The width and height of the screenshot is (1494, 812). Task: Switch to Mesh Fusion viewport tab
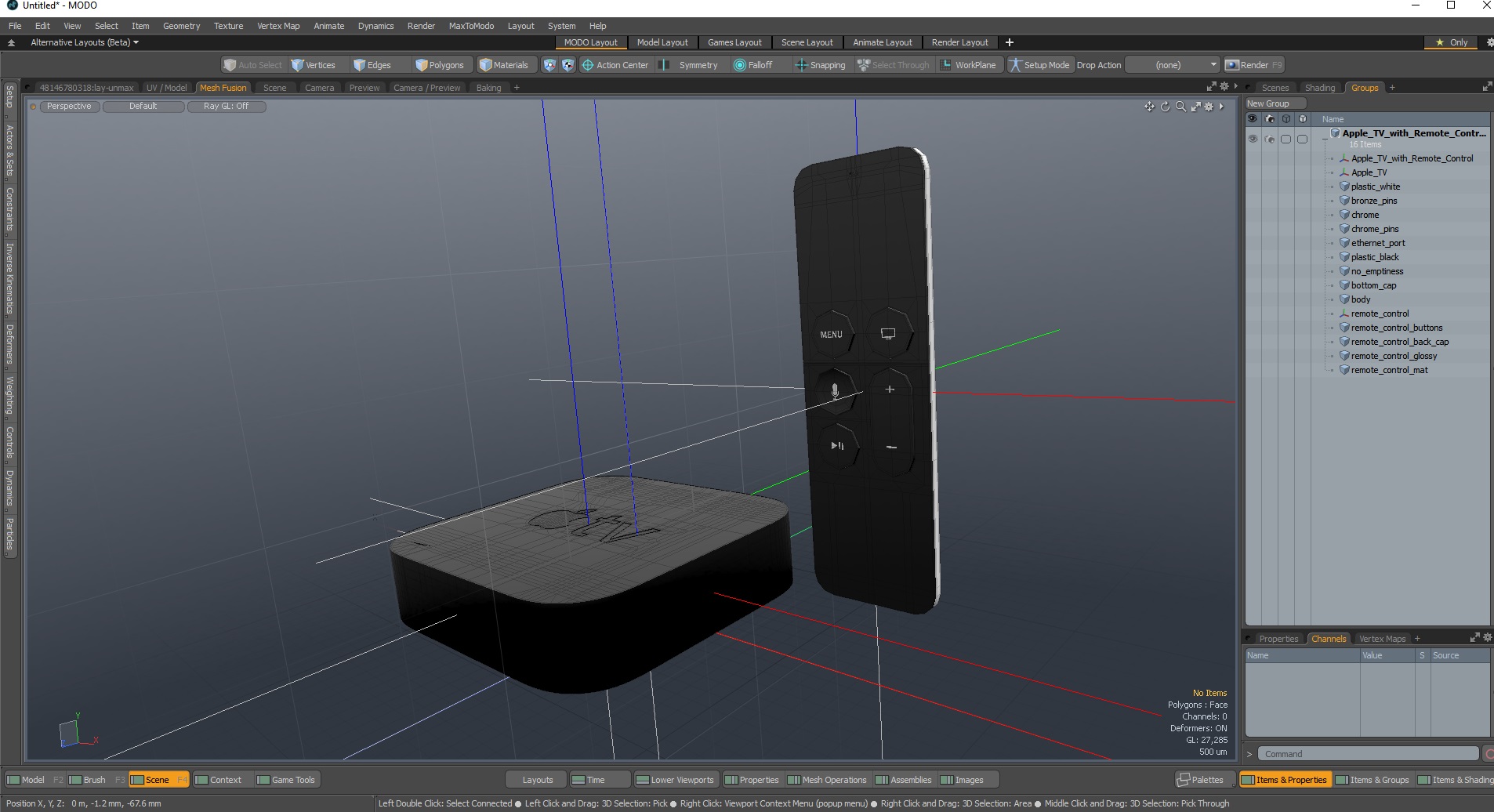tap(223, 88)
